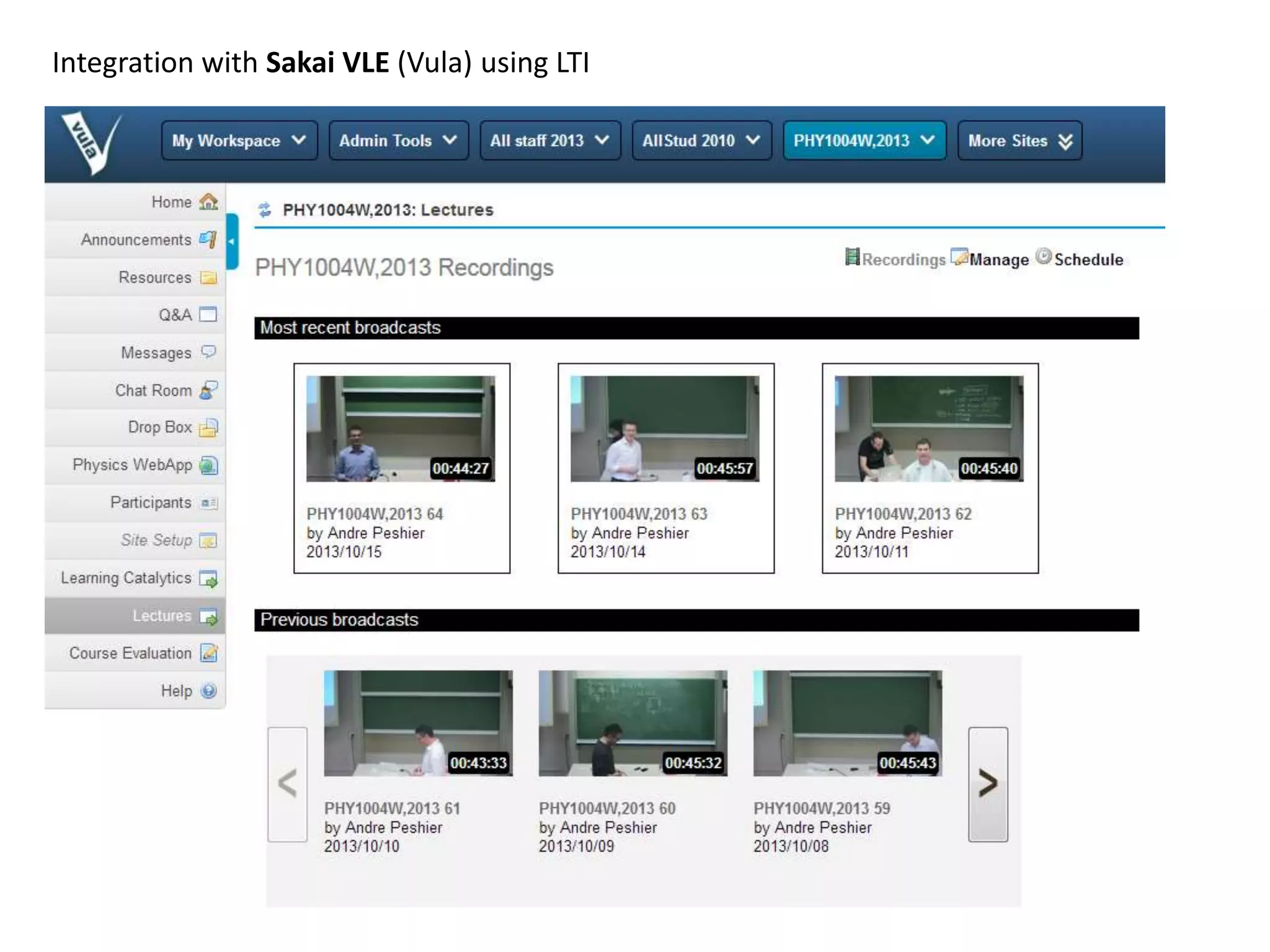
Task: Open Messages in sidebar
Action: [135, 353]
